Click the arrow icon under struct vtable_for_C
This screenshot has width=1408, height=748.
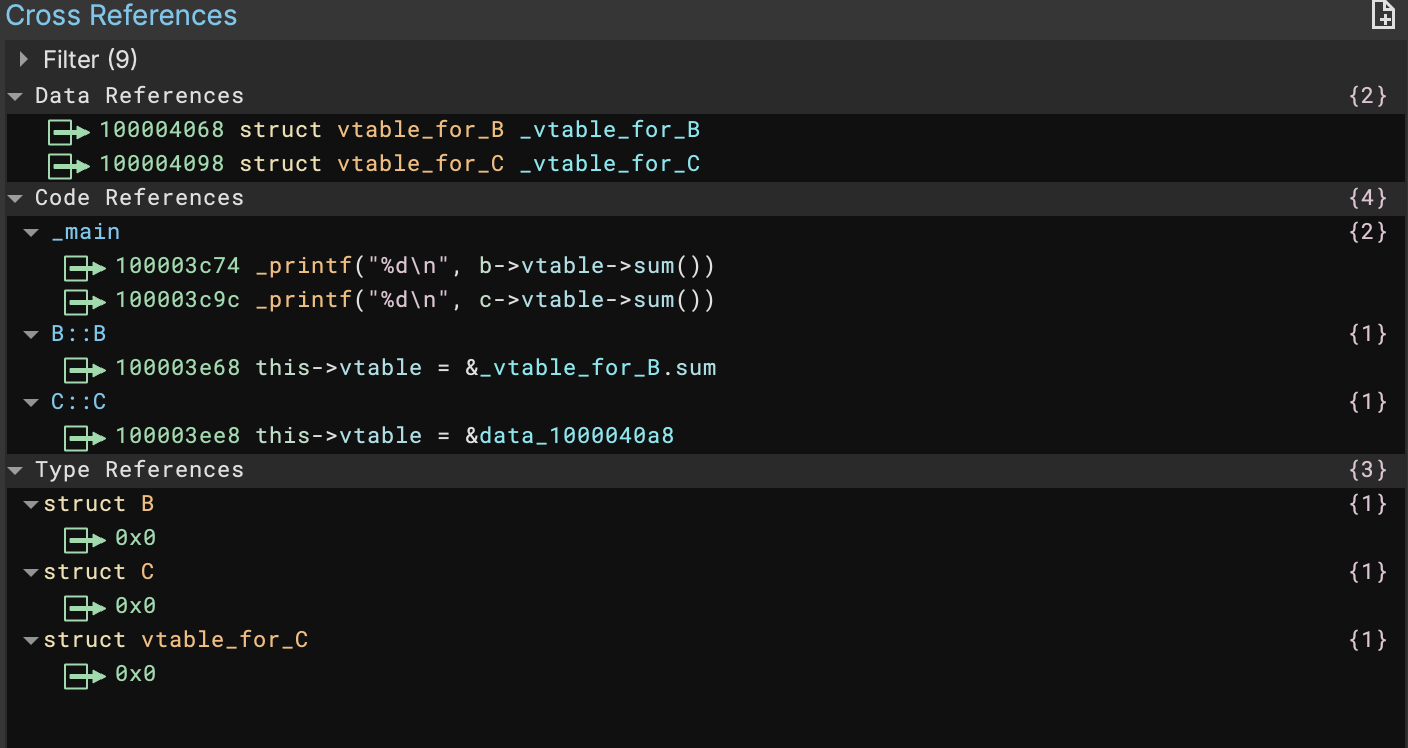(84, 674)
